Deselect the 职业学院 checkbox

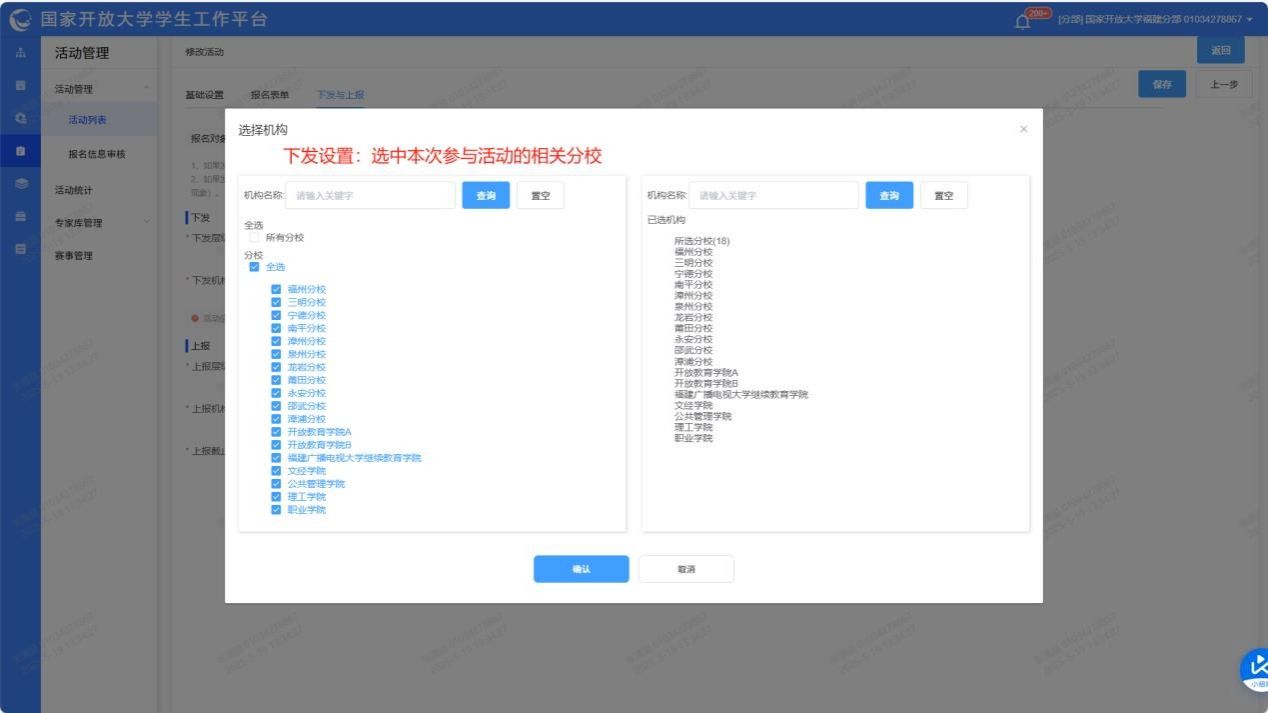point(276,510)
